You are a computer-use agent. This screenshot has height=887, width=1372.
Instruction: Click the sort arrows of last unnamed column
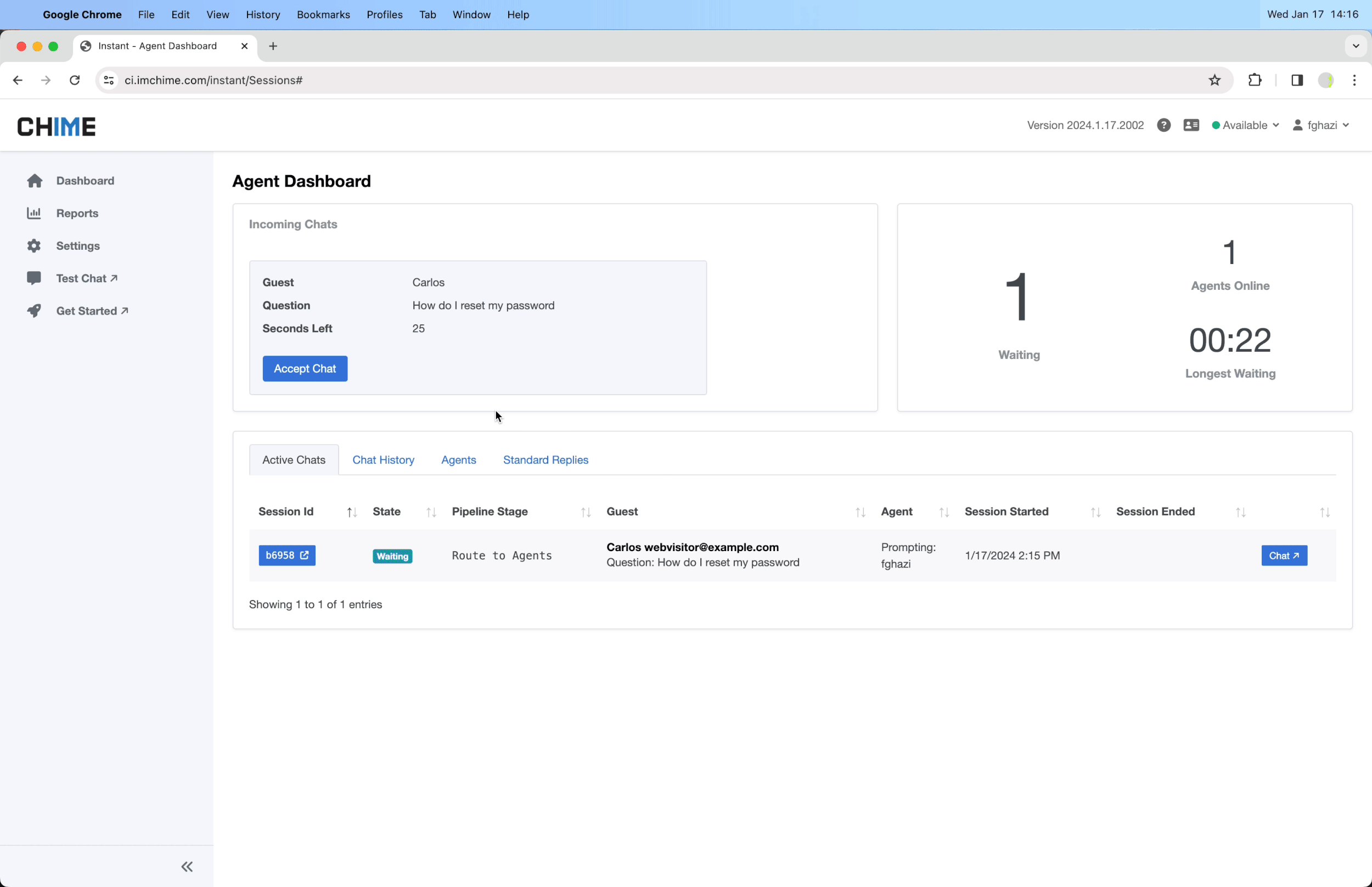click(1324, 512)
